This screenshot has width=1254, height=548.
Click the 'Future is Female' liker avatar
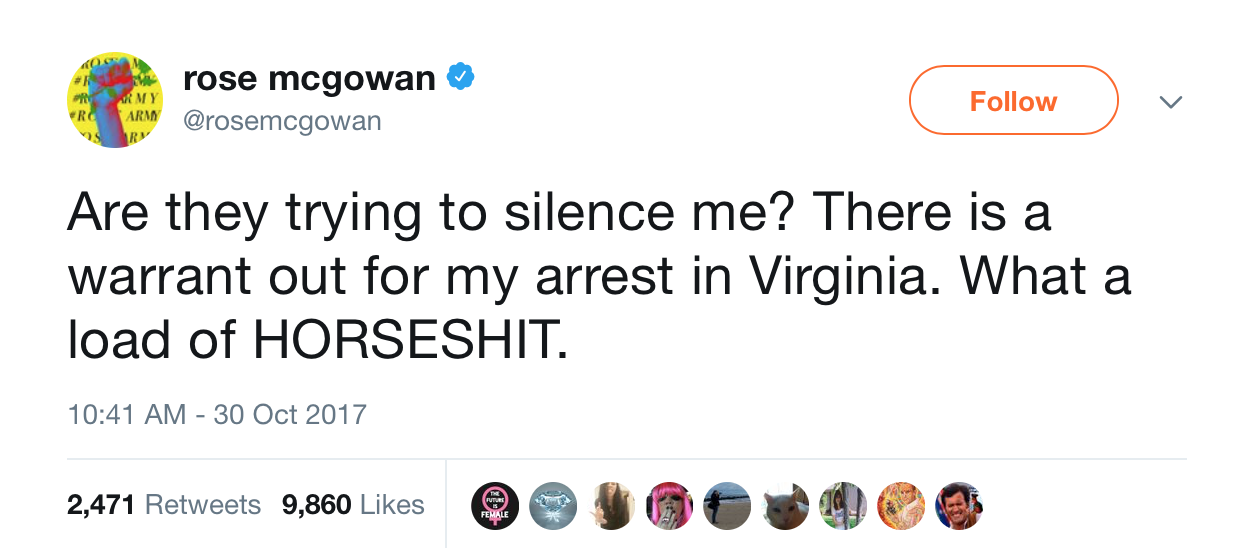click(x=495, y=505)
